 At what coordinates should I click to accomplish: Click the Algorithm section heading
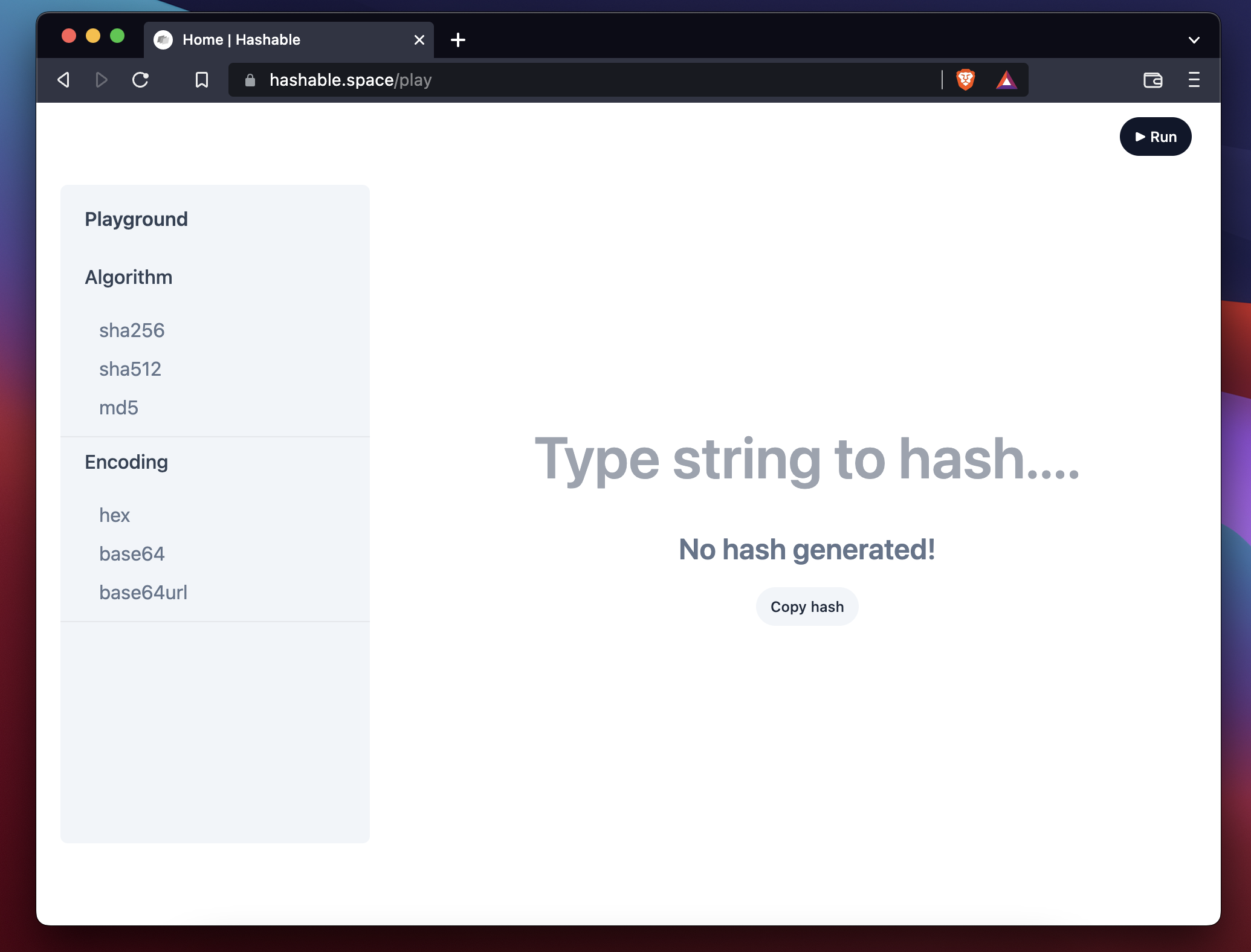[129, 277]
